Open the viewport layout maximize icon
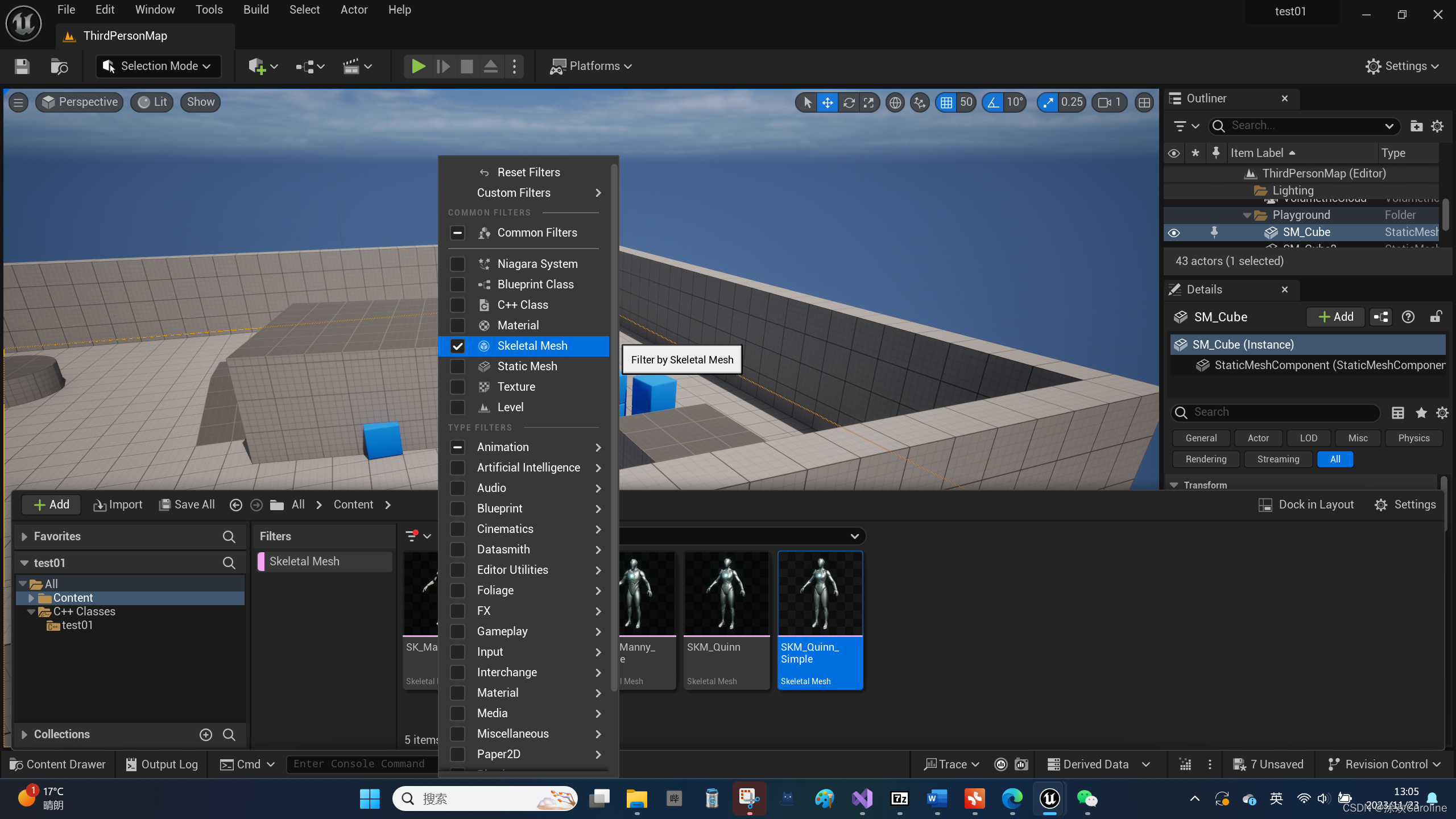This screenshot has height=819, width=1456. [x=1144, y=102]
